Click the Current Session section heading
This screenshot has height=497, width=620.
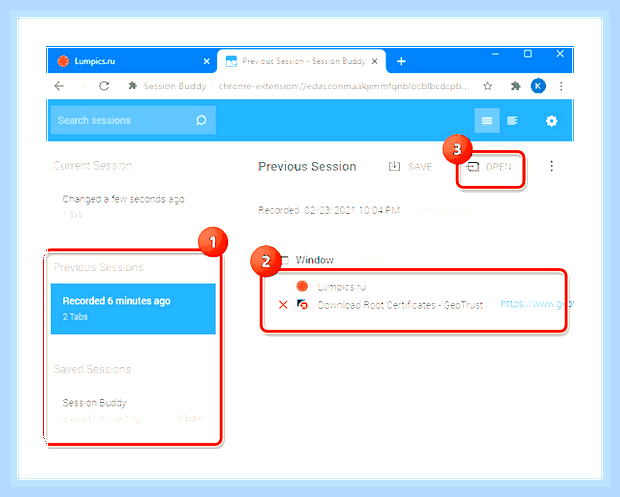pyautogui.click(x=93, y=165)
